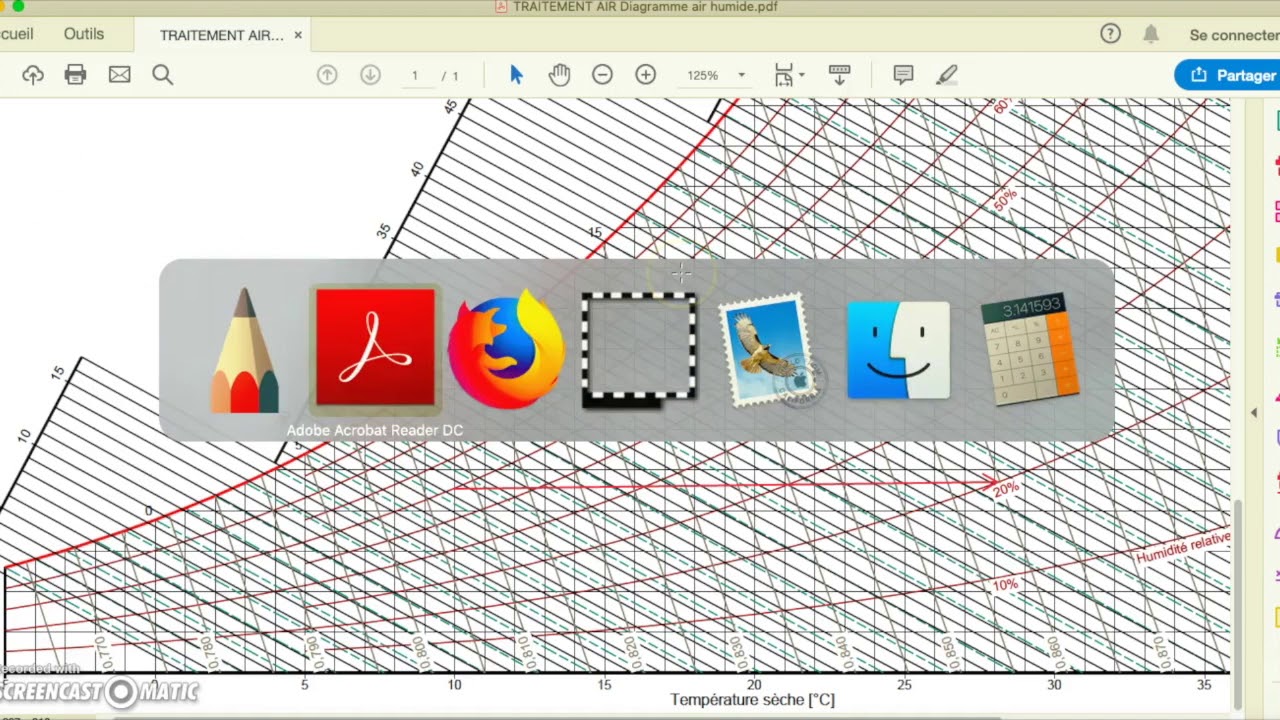
Task: Add a comment with speech bubble icon
Action: click(903, 75)
